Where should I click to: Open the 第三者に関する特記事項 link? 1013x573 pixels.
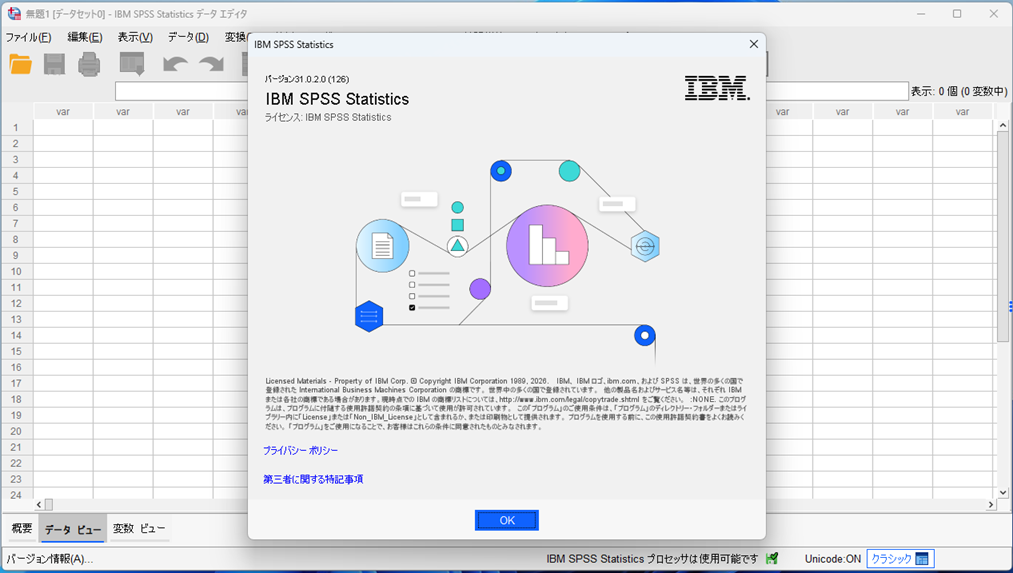(313, 479)
